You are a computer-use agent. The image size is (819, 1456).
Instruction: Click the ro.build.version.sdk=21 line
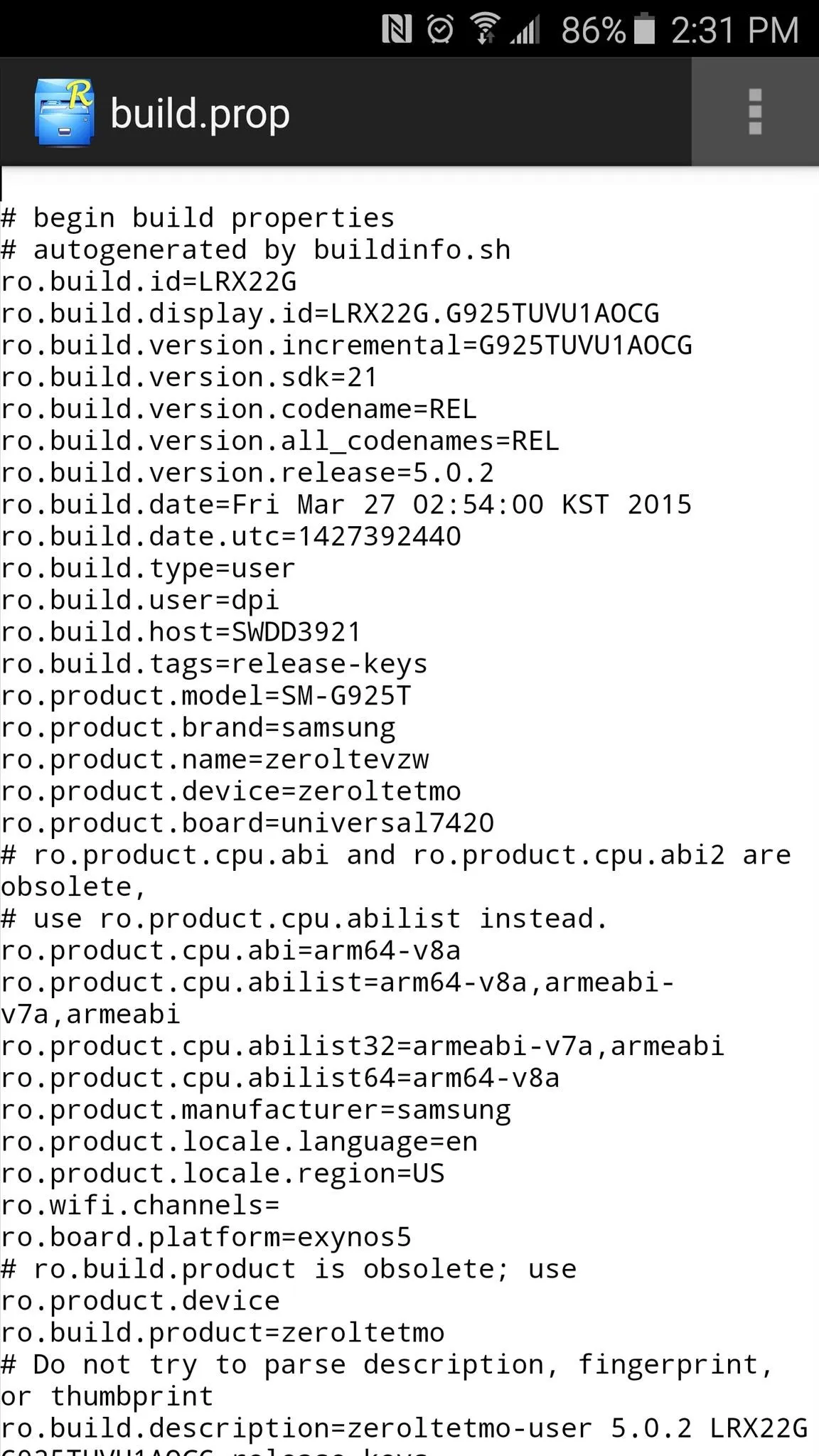point(189,377)
